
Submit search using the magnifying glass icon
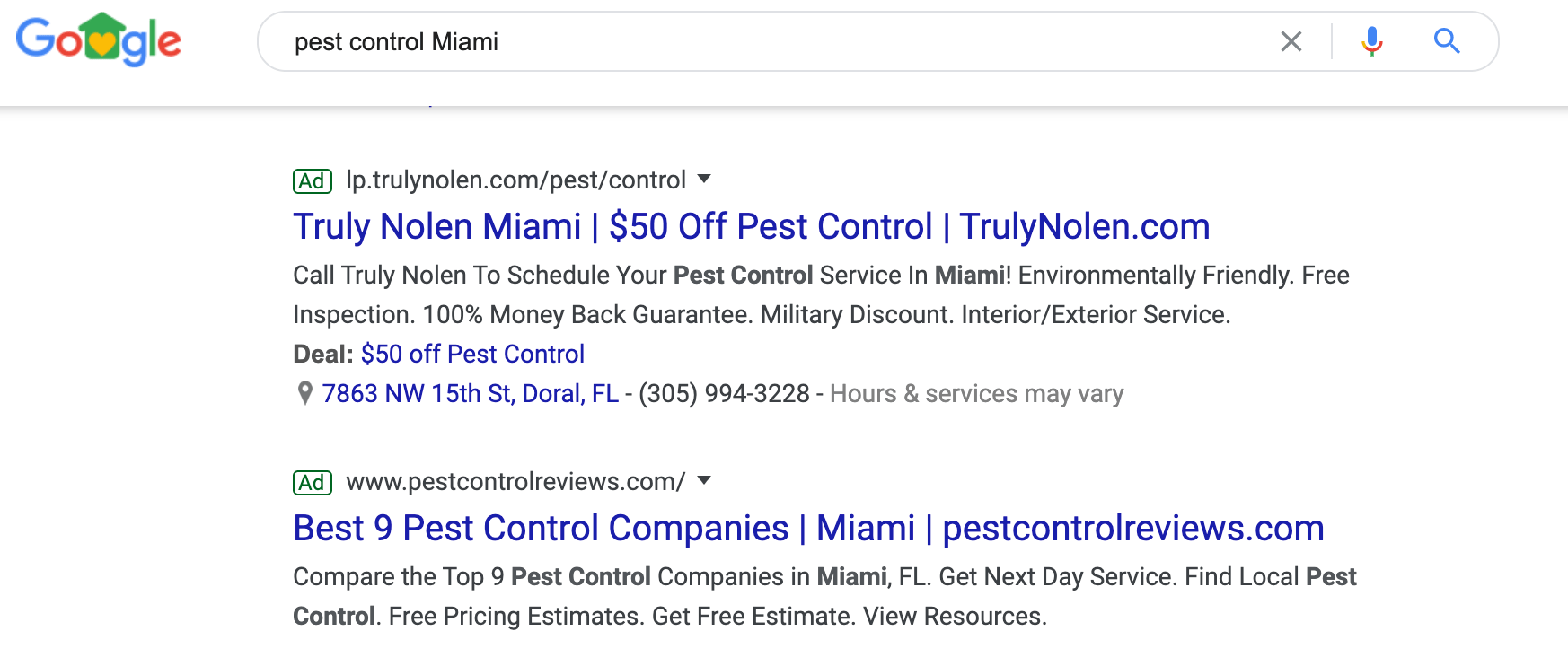1446,41
